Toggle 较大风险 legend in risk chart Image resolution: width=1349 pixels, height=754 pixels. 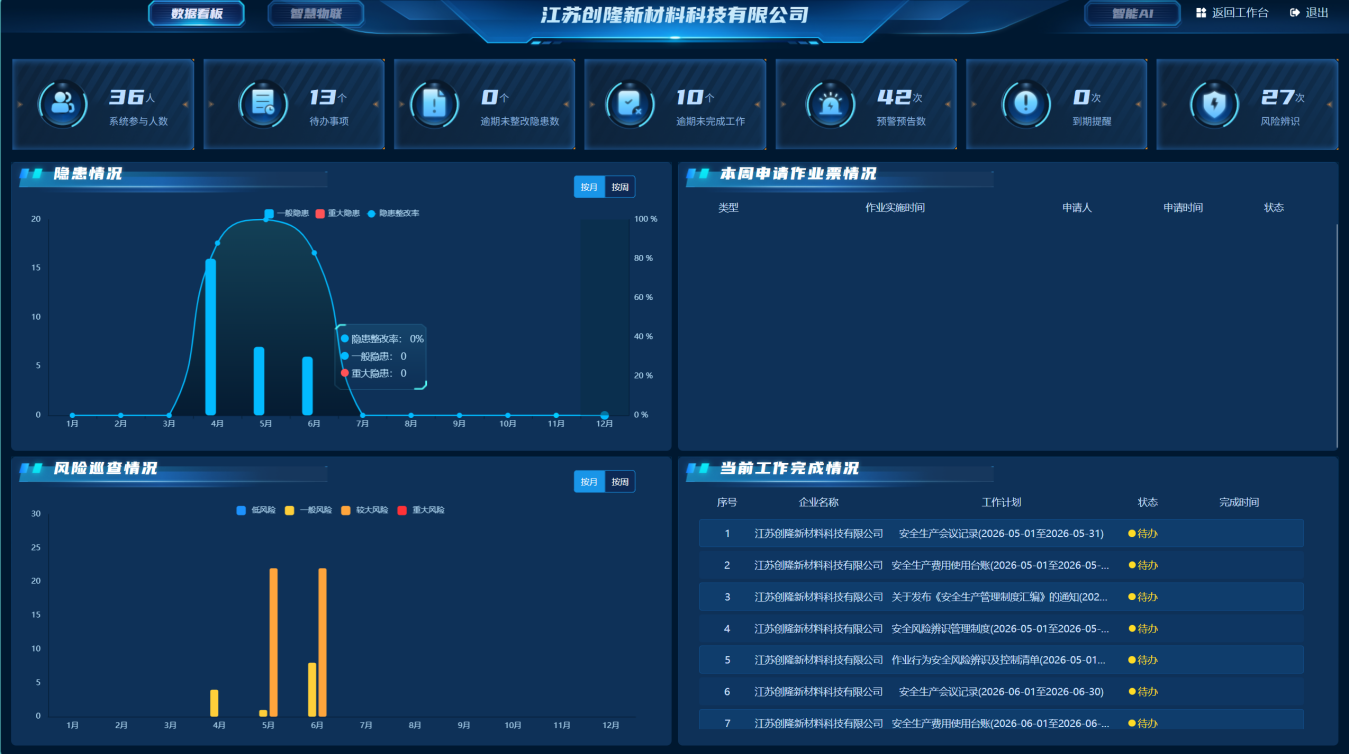click(x=369, y=510)
